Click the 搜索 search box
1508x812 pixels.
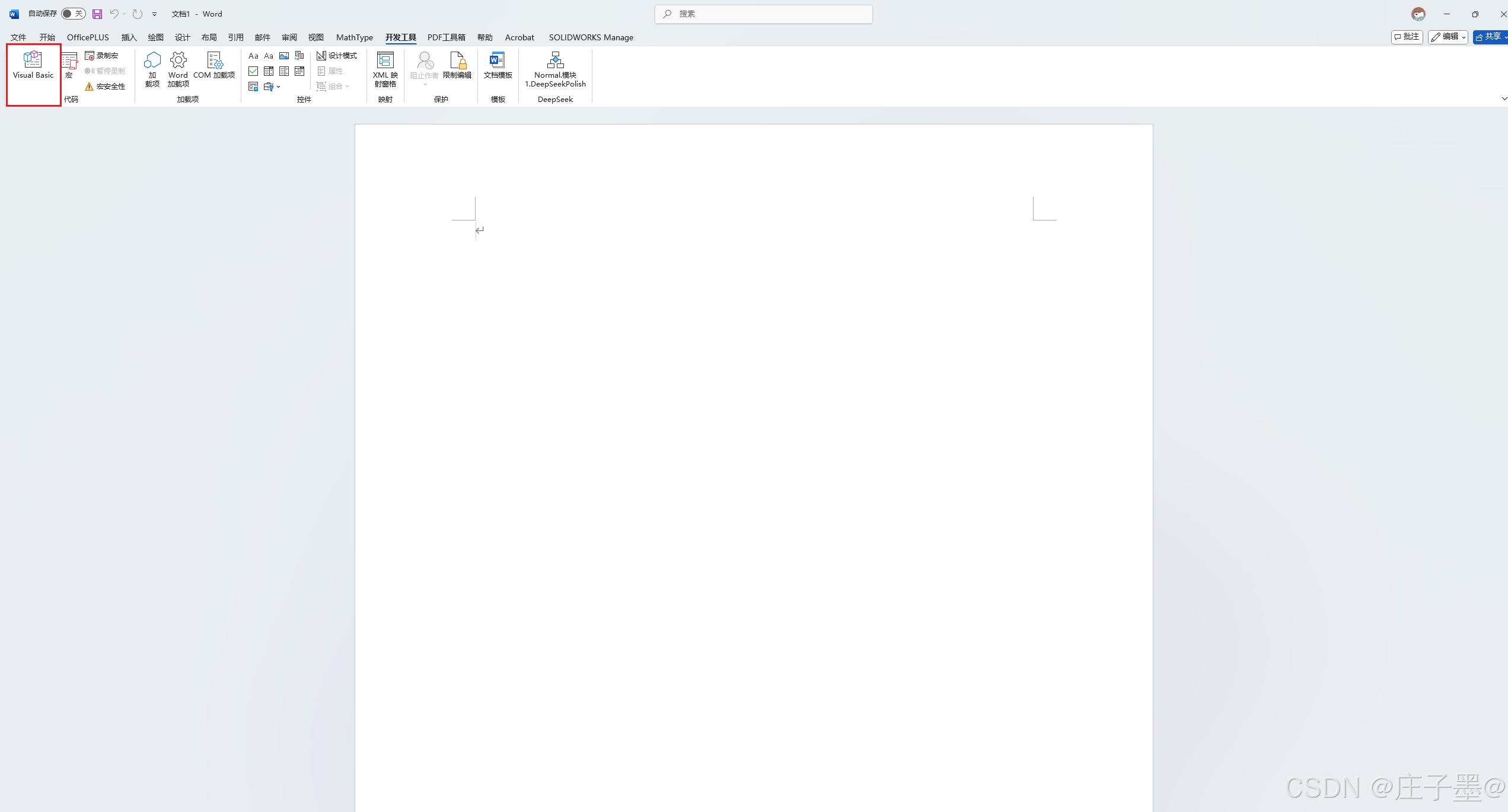[x=764, y=14]
